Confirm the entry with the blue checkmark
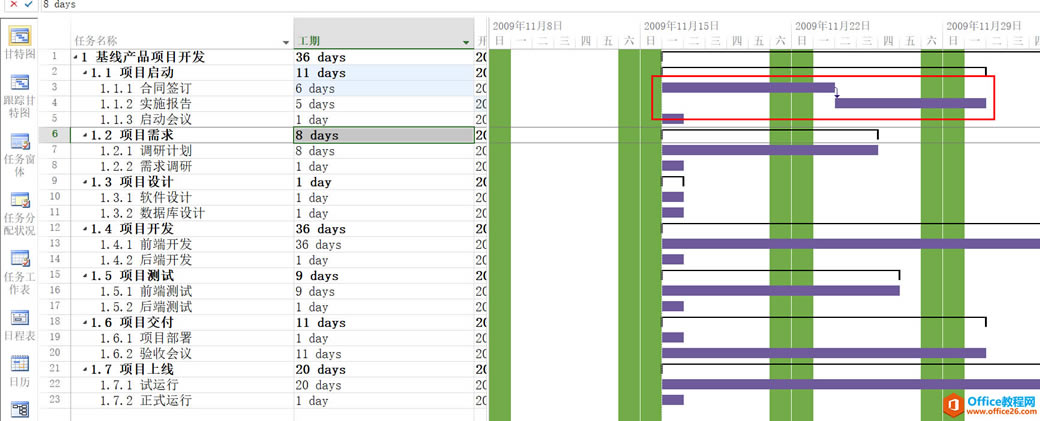Viewport: 1040px width, 421px height. (x=27, y=4)
